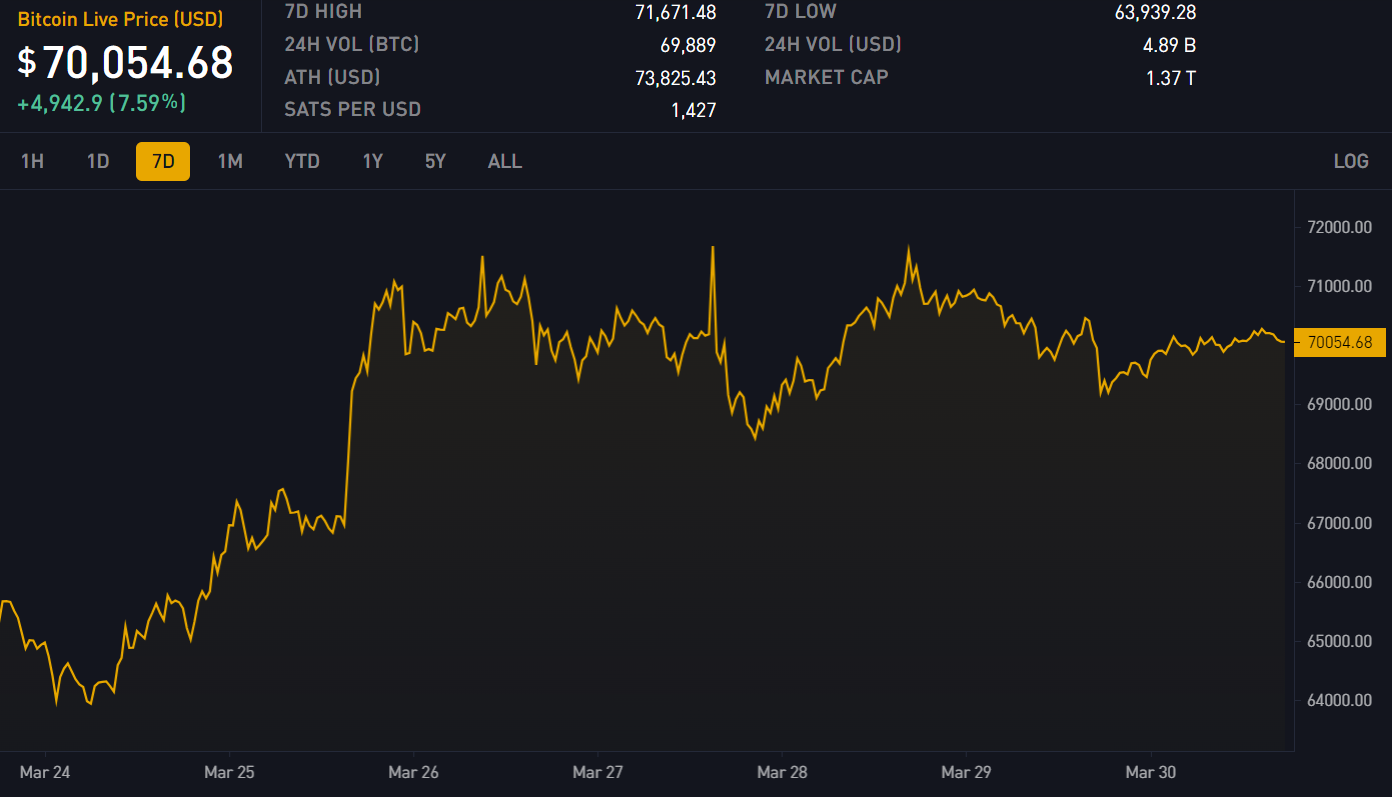The width and height of the screenshot is (1392, 797).
Task: Toggle LOG scale on chart
Action: click(1351, 161)
